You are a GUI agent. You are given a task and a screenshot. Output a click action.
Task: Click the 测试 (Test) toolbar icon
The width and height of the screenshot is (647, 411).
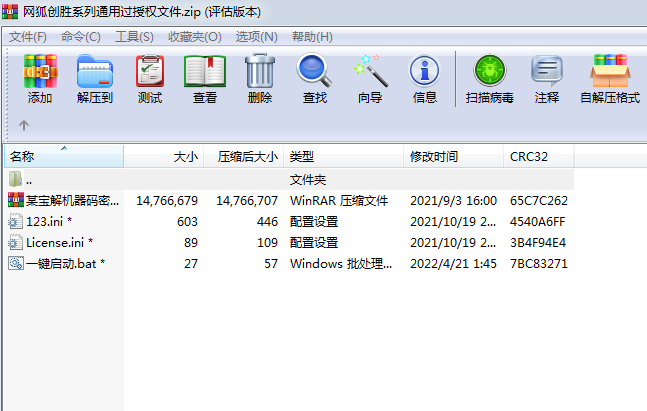tap(150, 78)
